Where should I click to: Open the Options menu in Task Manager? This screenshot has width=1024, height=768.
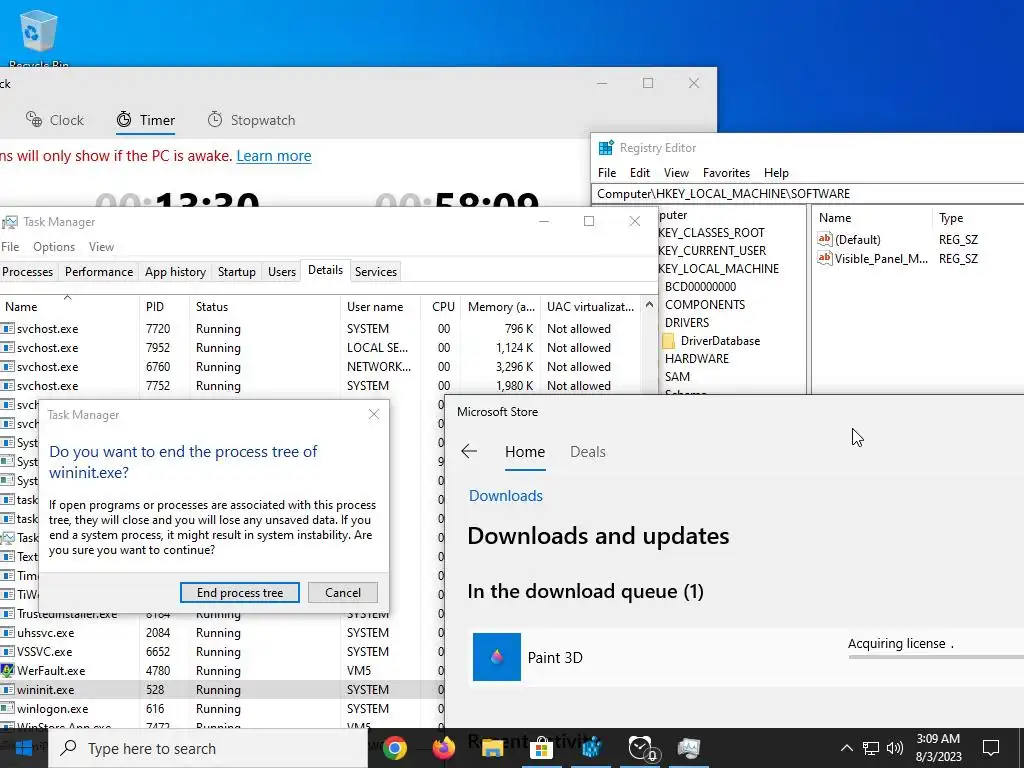click(x=54, y=247)
